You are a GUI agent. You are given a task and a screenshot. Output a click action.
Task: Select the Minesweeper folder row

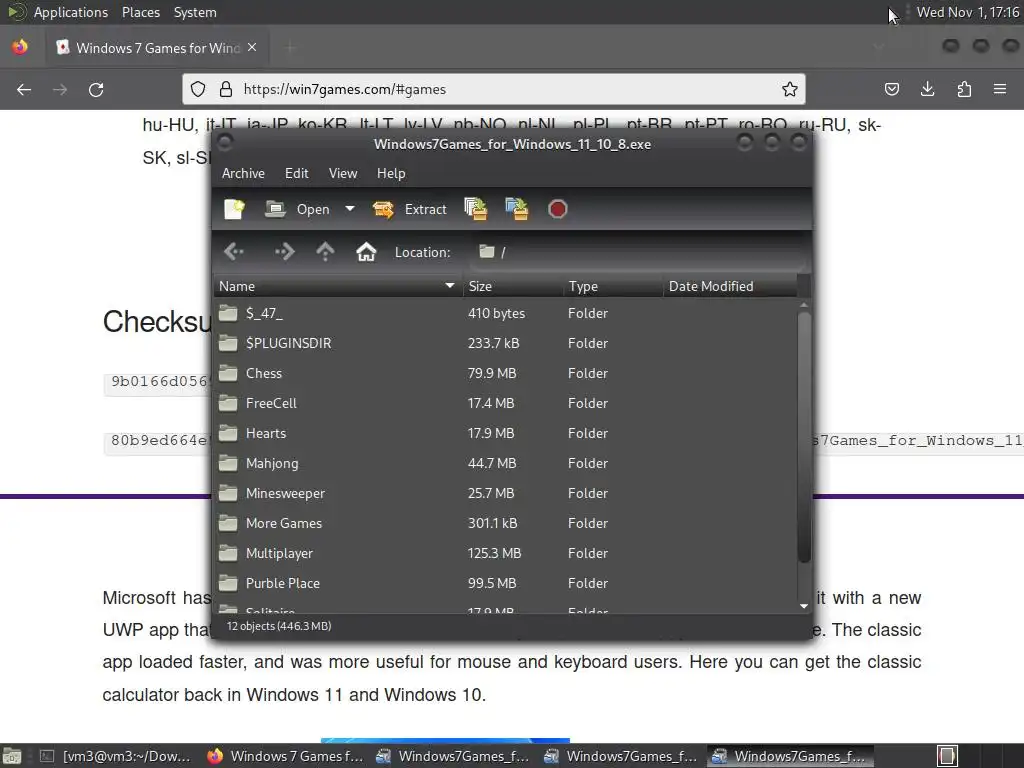pyautogui.click(x=505, y=494)
